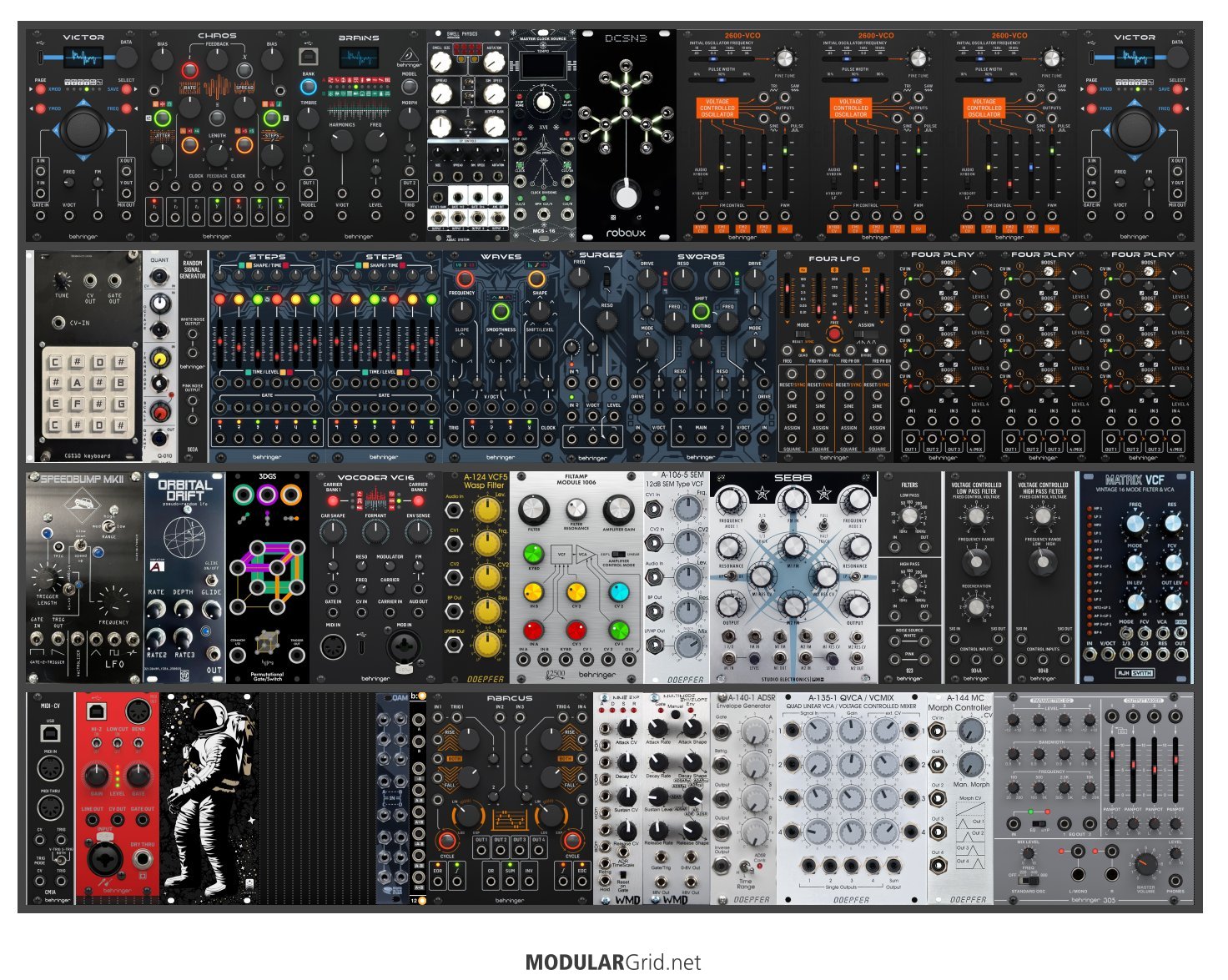Toggle the BANK button on Brains

[308, 87]
